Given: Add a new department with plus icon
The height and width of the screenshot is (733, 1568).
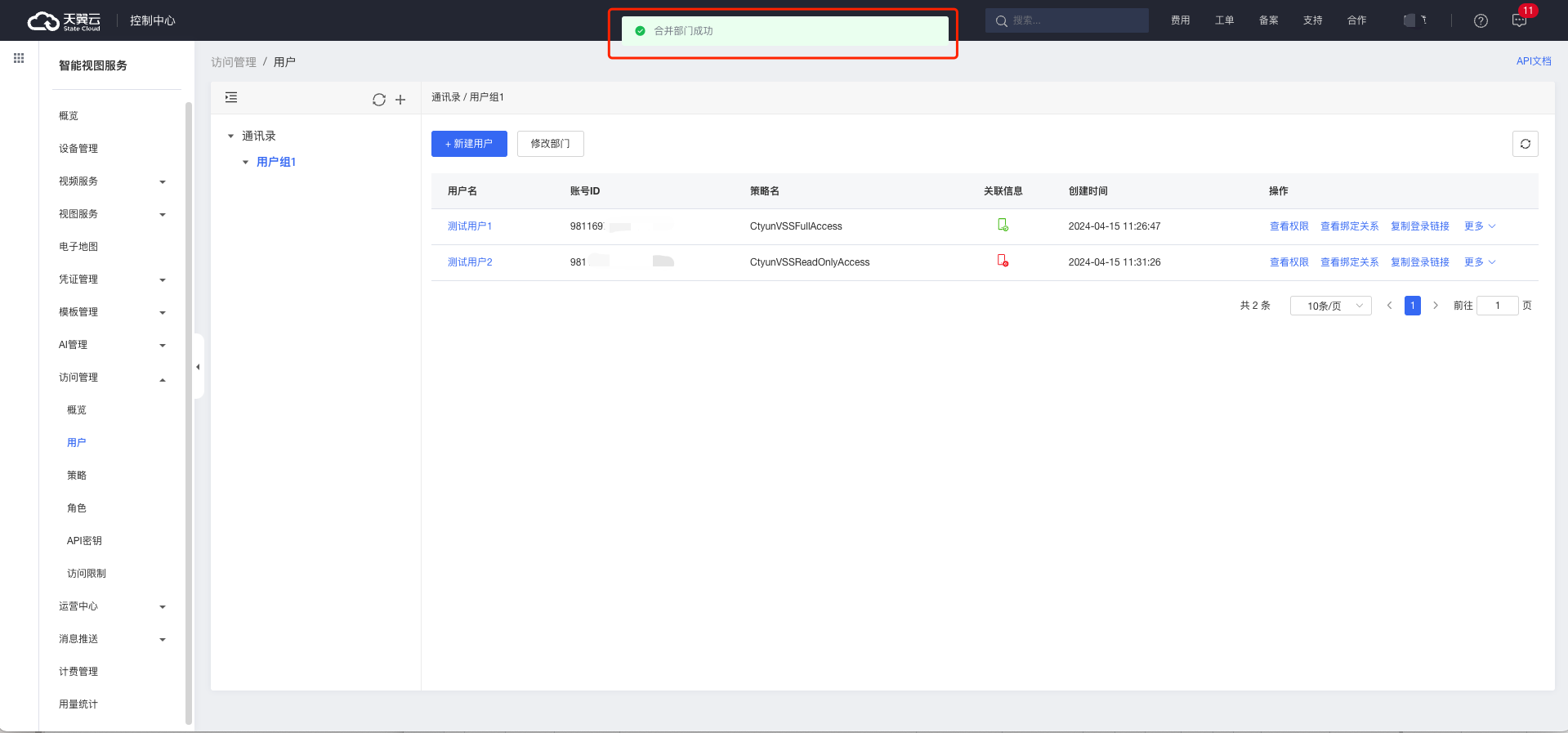Looking at the screenshot, I should point(400,100).
